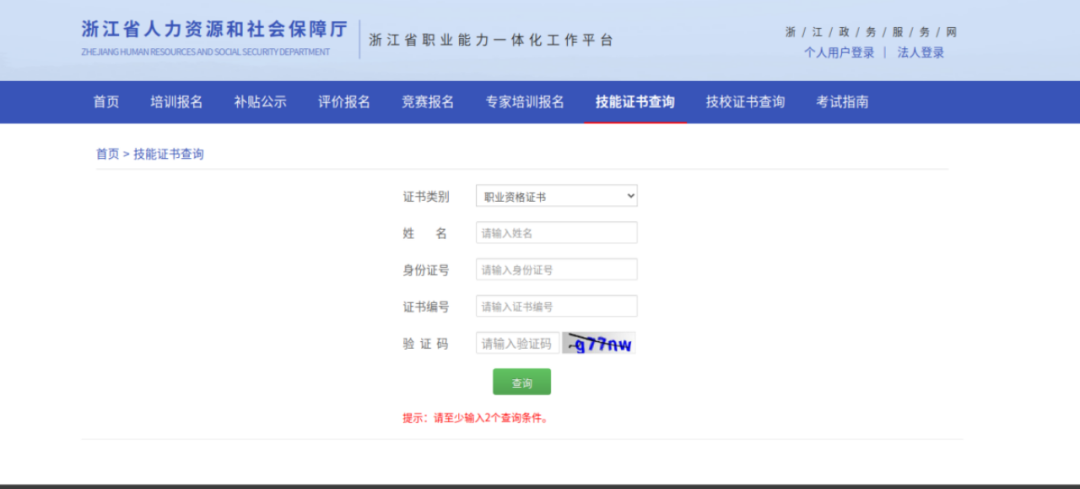1080x489 pixels.
Task: Open 个人用户登录 link
Action: [839, 52]
